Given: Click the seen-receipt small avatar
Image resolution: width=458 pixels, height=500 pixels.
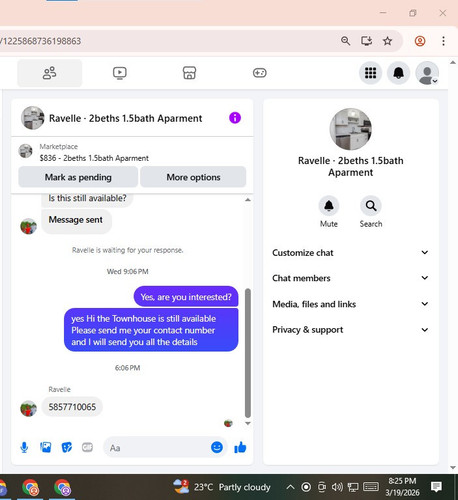Looking at the screenshot, I should pos(228,423).
